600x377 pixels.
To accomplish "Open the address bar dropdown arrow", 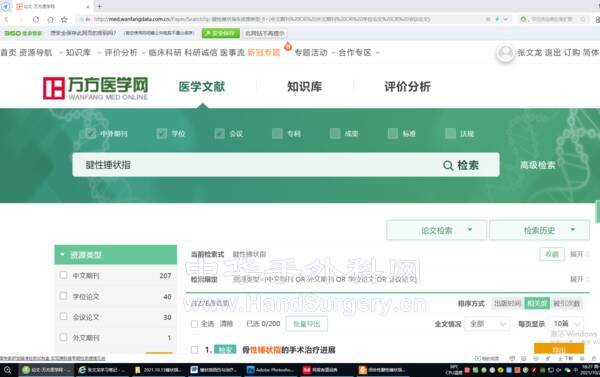I will coord(505,19).
